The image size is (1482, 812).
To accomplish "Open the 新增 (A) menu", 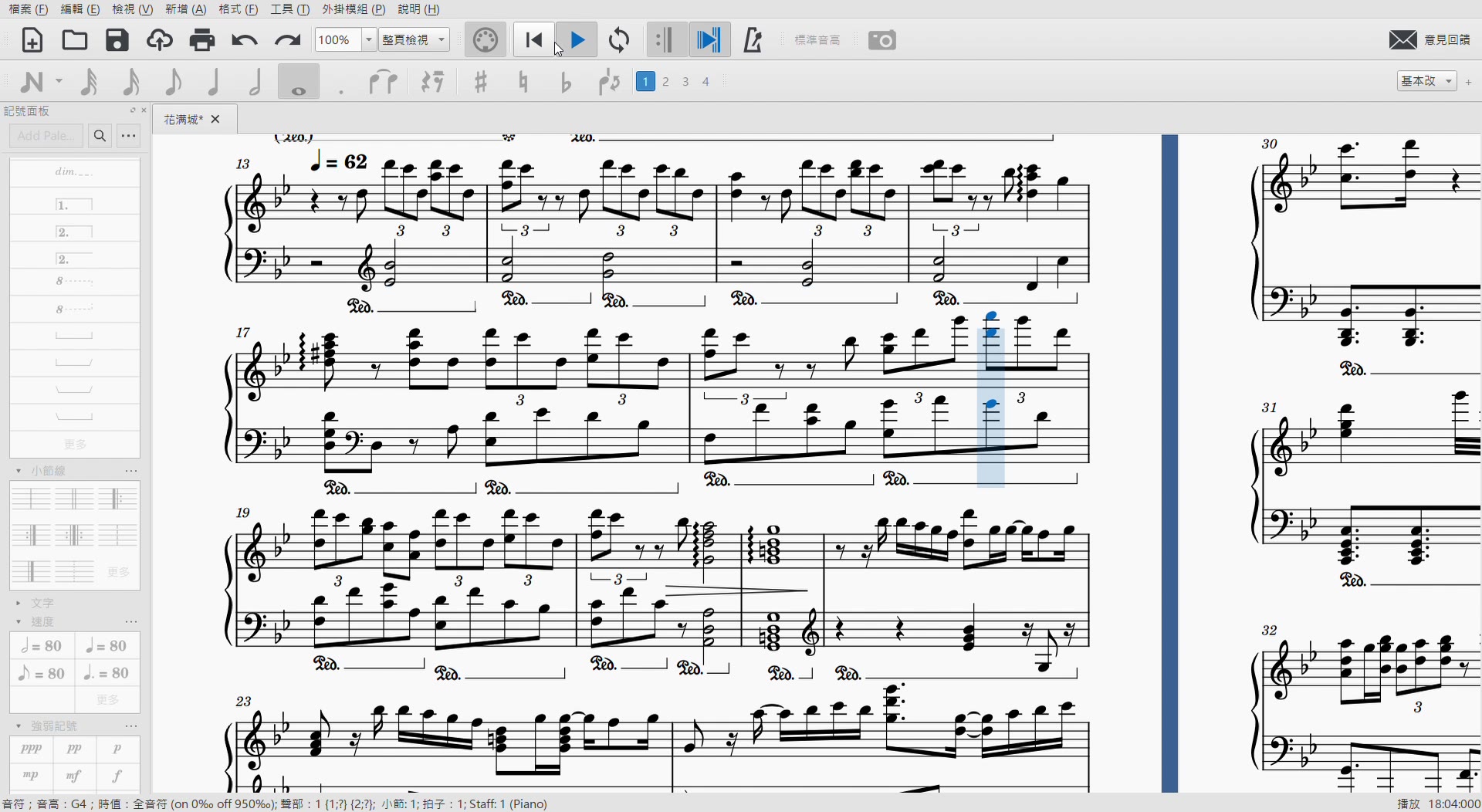I will [186, 9].
